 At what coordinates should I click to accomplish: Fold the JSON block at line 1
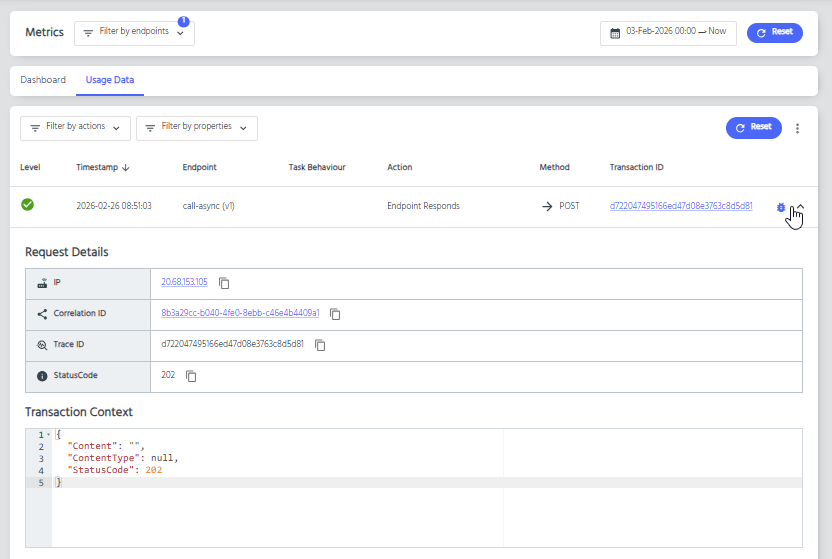tap(48, 435)
